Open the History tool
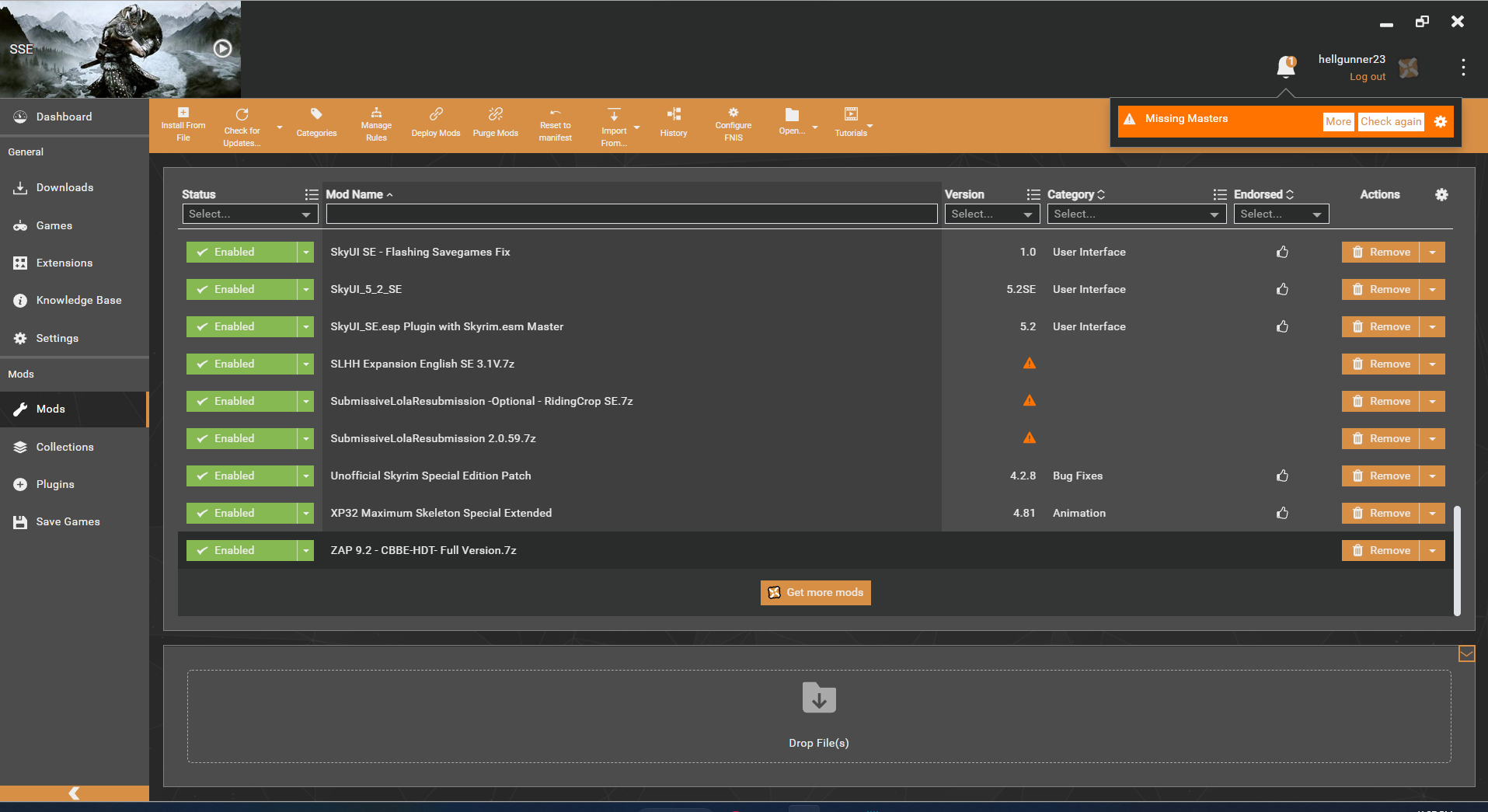The width and height of the screenshot is (1488, 812). coord(674,123)
